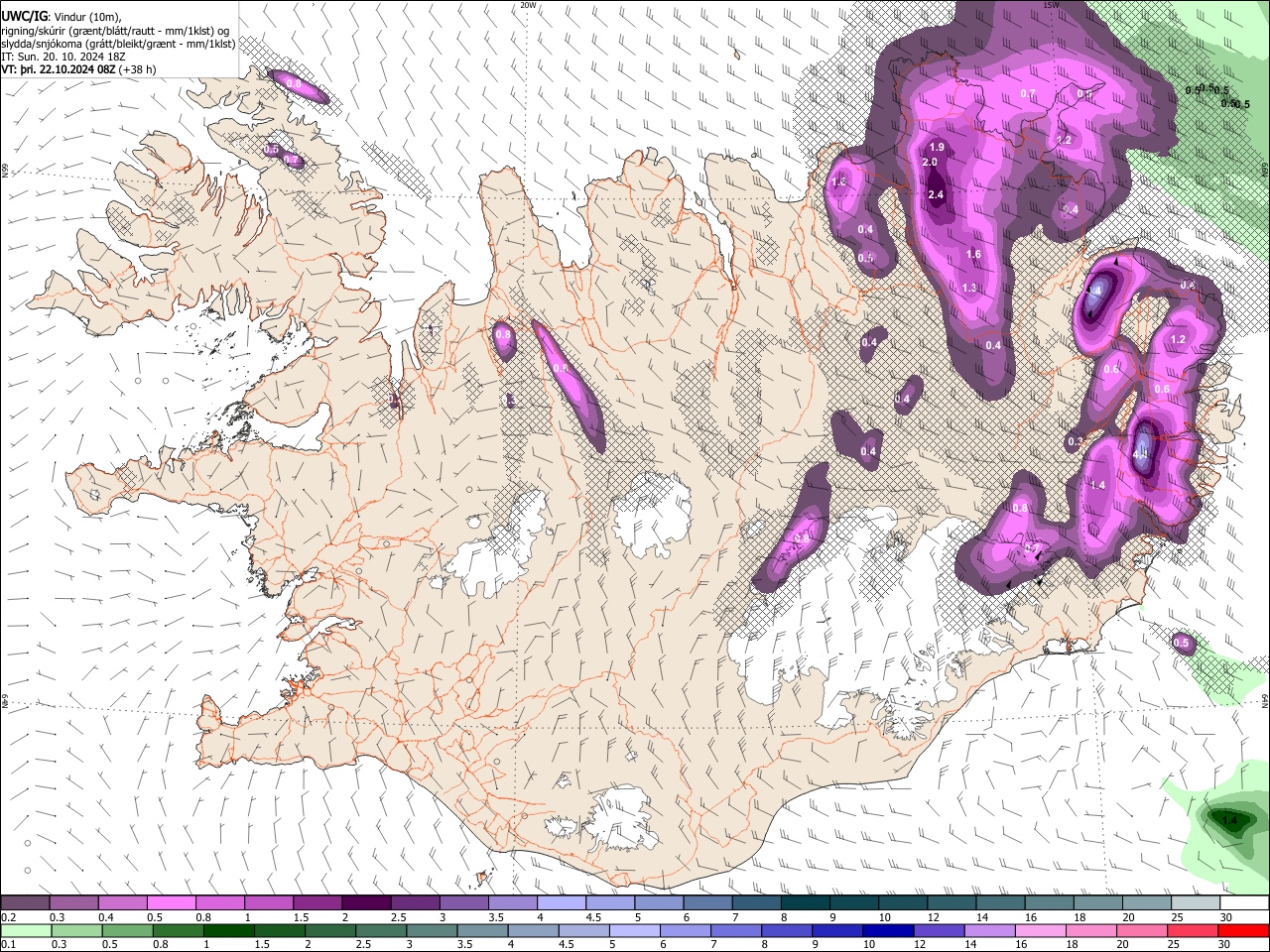
Task: Pick the pale green swatch at 0.1 in bottom legend
Action: tap(25, 931)
